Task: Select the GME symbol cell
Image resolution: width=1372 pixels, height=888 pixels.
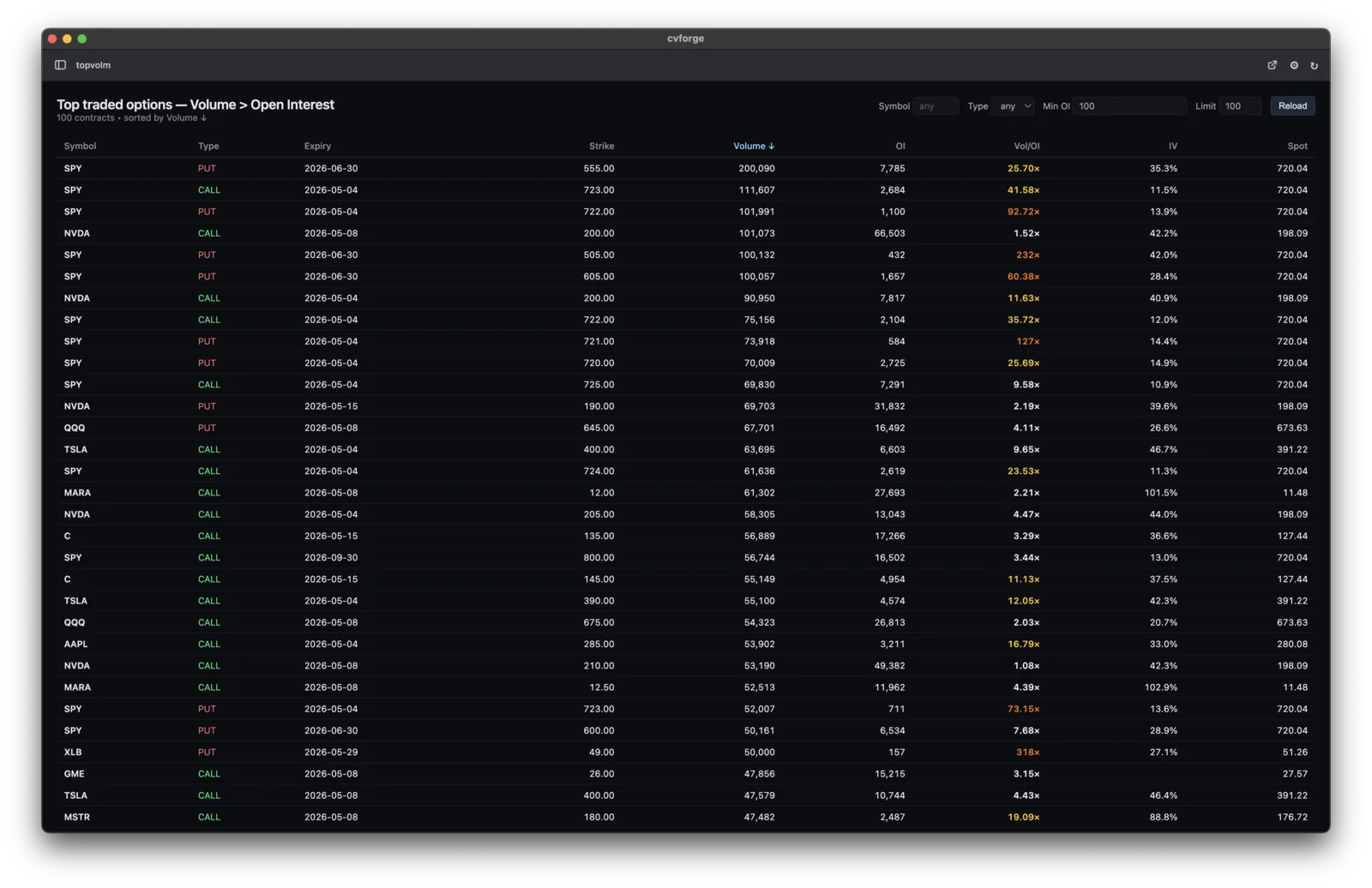Action: tap(74, 774)
